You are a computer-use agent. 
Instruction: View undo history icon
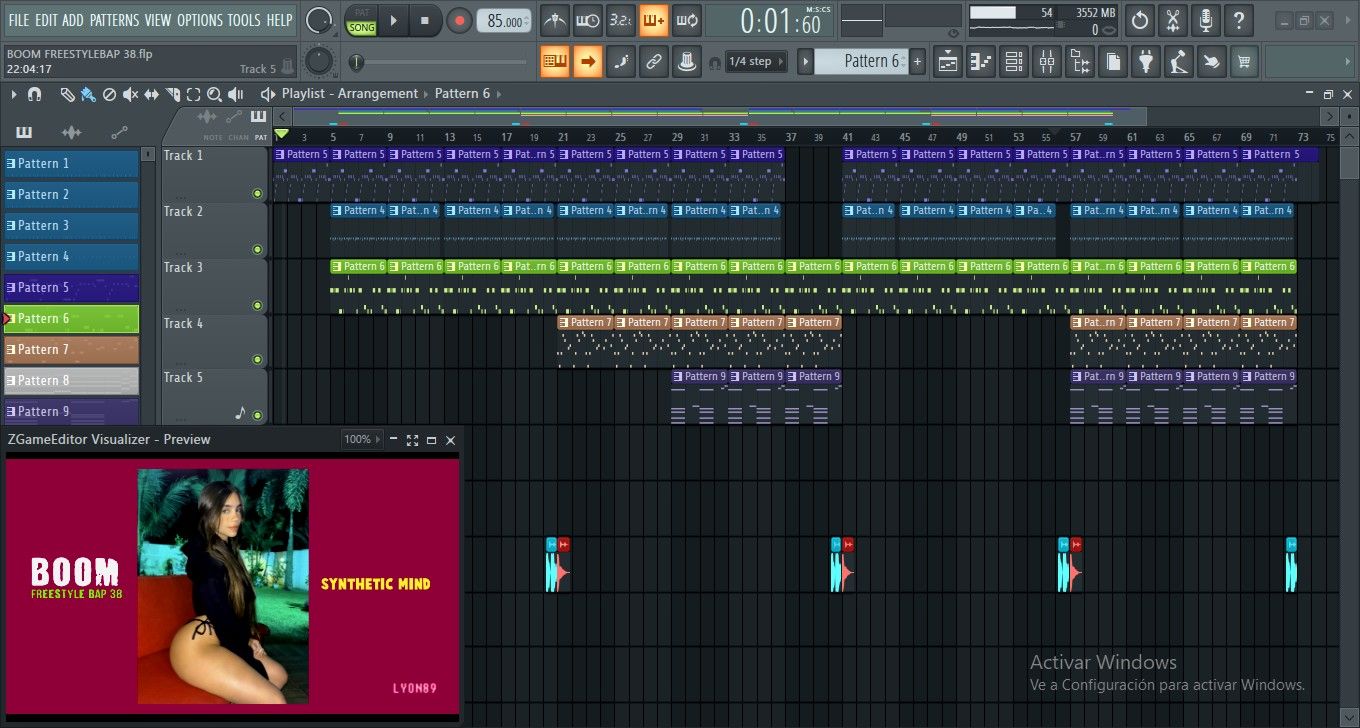click(1140, 20)
